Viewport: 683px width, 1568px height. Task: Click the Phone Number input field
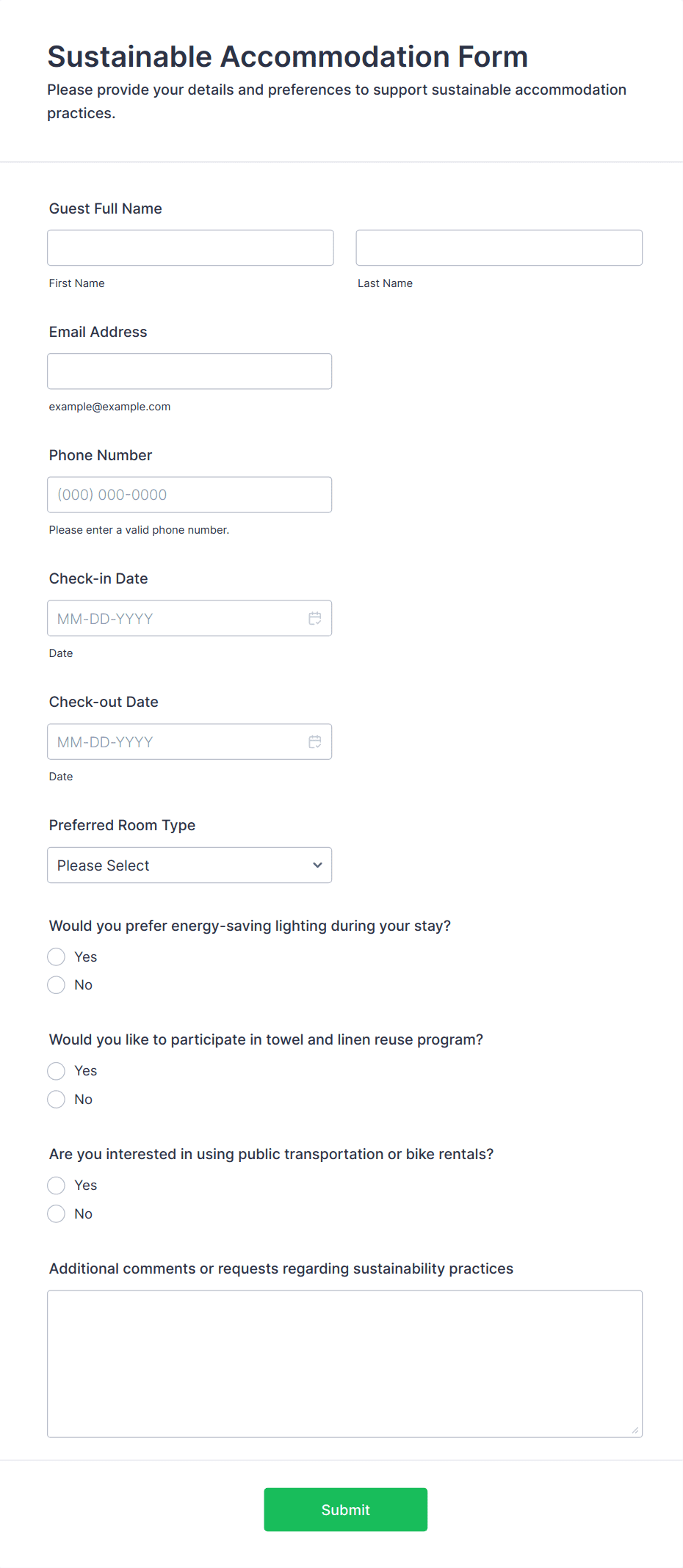click(189, 494)
